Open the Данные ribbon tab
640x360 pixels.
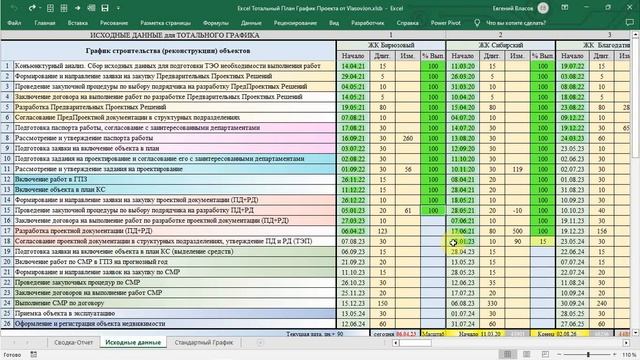click(251, 23)
